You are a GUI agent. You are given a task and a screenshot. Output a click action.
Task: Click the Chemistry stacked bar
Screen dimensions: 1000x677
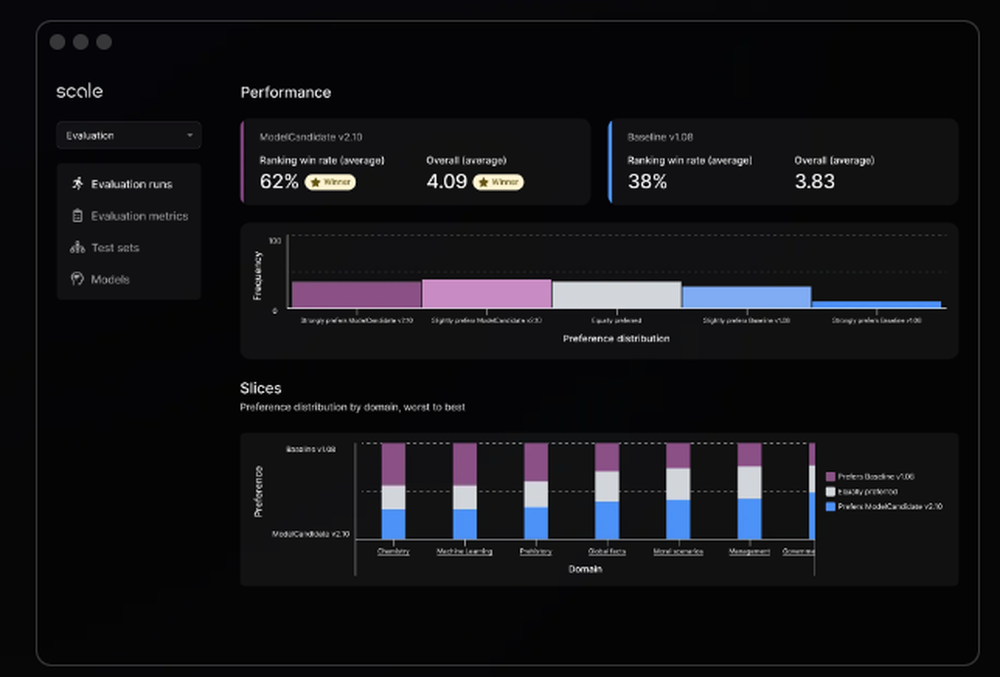tap(393, 491)
